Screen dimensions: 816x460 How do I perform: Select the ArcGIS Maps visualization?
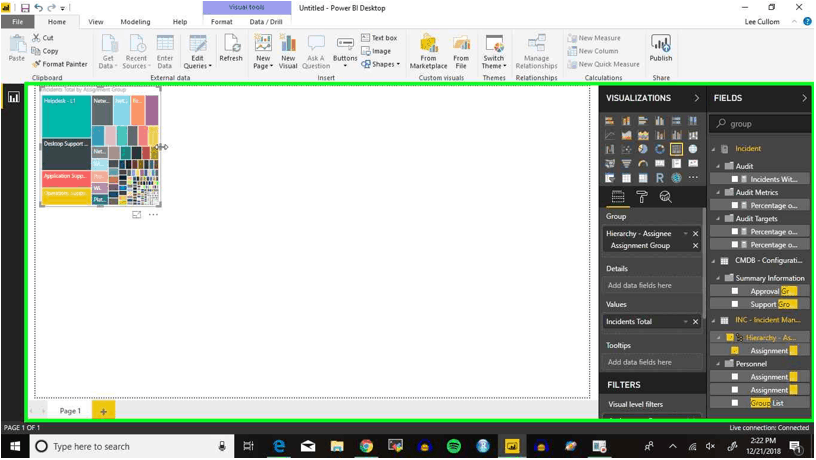pos(676,178)
